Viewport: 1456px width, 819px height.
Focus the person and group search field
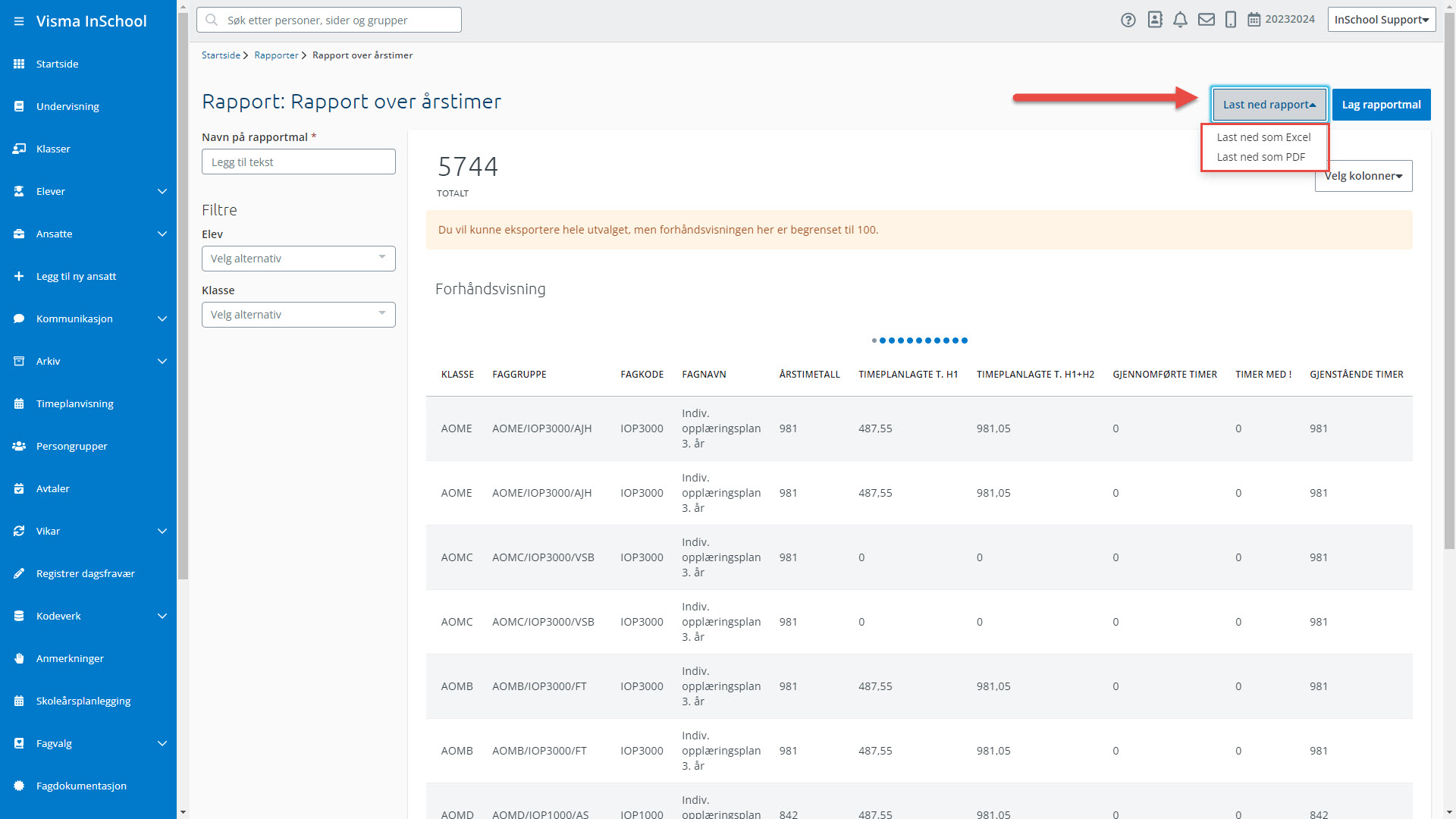click(x=329, y=20)
